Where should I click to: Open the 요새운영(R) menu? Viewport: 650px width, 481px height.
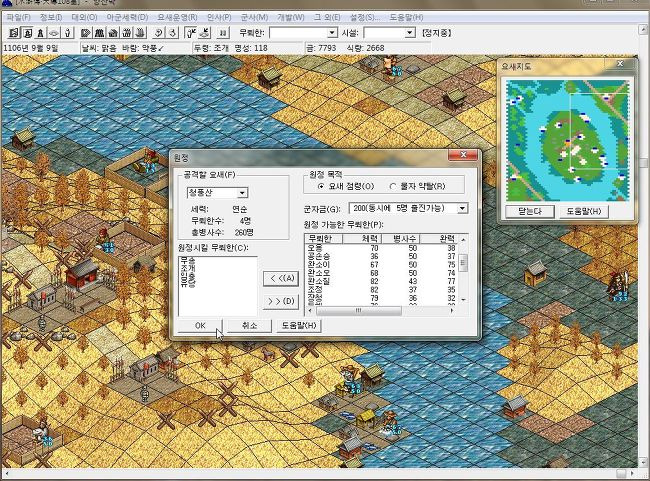(177, 17)
